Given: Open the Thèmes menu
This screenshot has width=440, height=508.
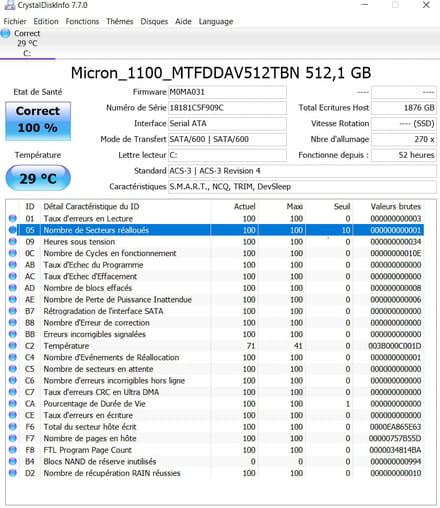Looking at the screenshot, I should 120,22.
